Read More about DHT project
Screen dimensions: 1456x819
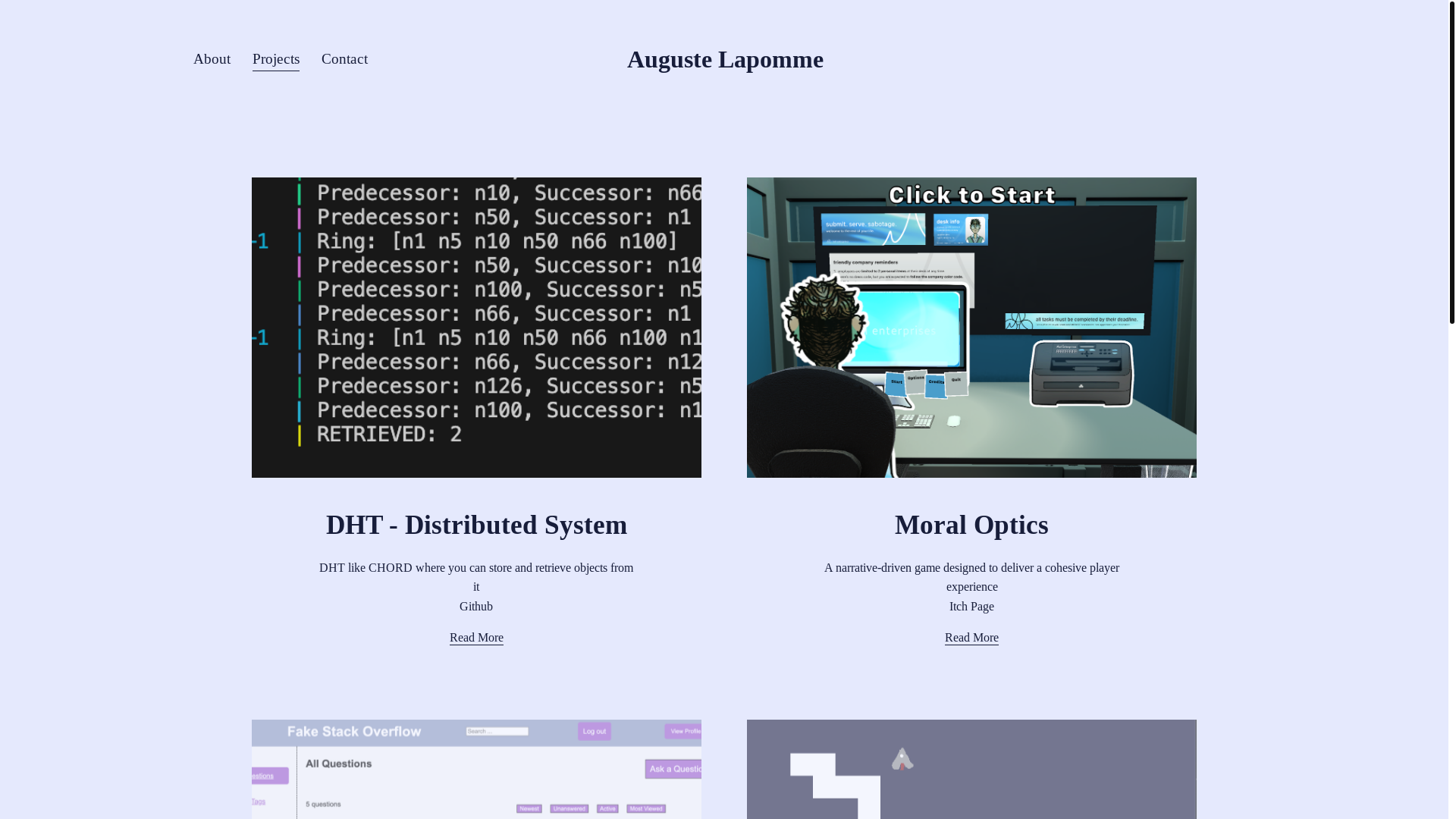[476, 638]
